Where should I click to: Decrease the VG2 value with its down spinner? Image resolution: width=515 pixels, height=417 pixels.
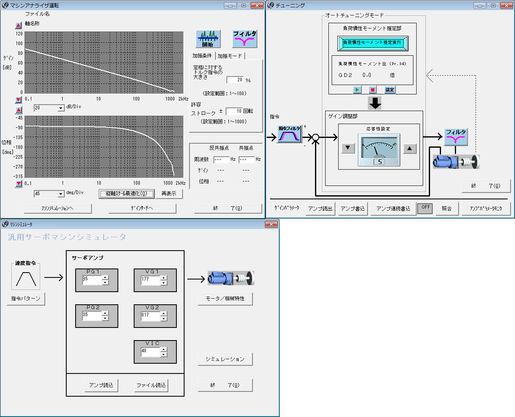click(163, 318)
